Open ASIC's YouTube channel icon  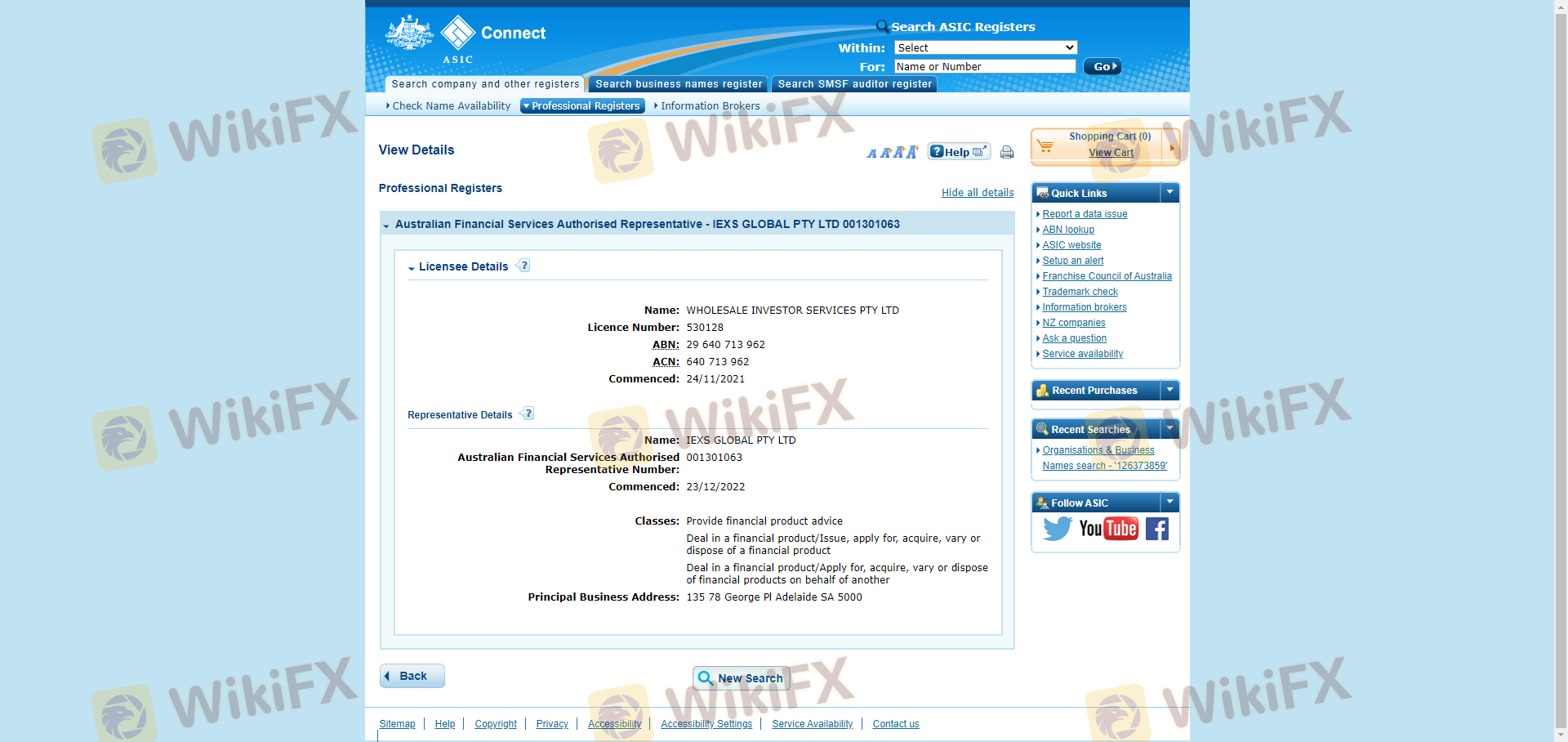(1108, 529)
